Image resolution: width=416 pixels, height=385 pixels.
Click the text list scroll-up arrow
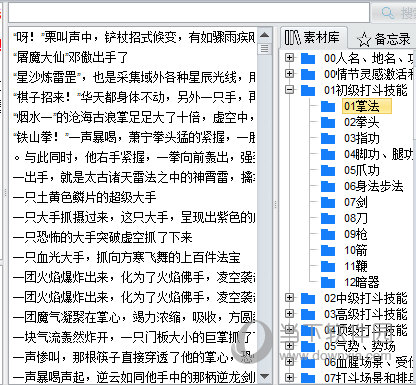click(x=265, y=35)
